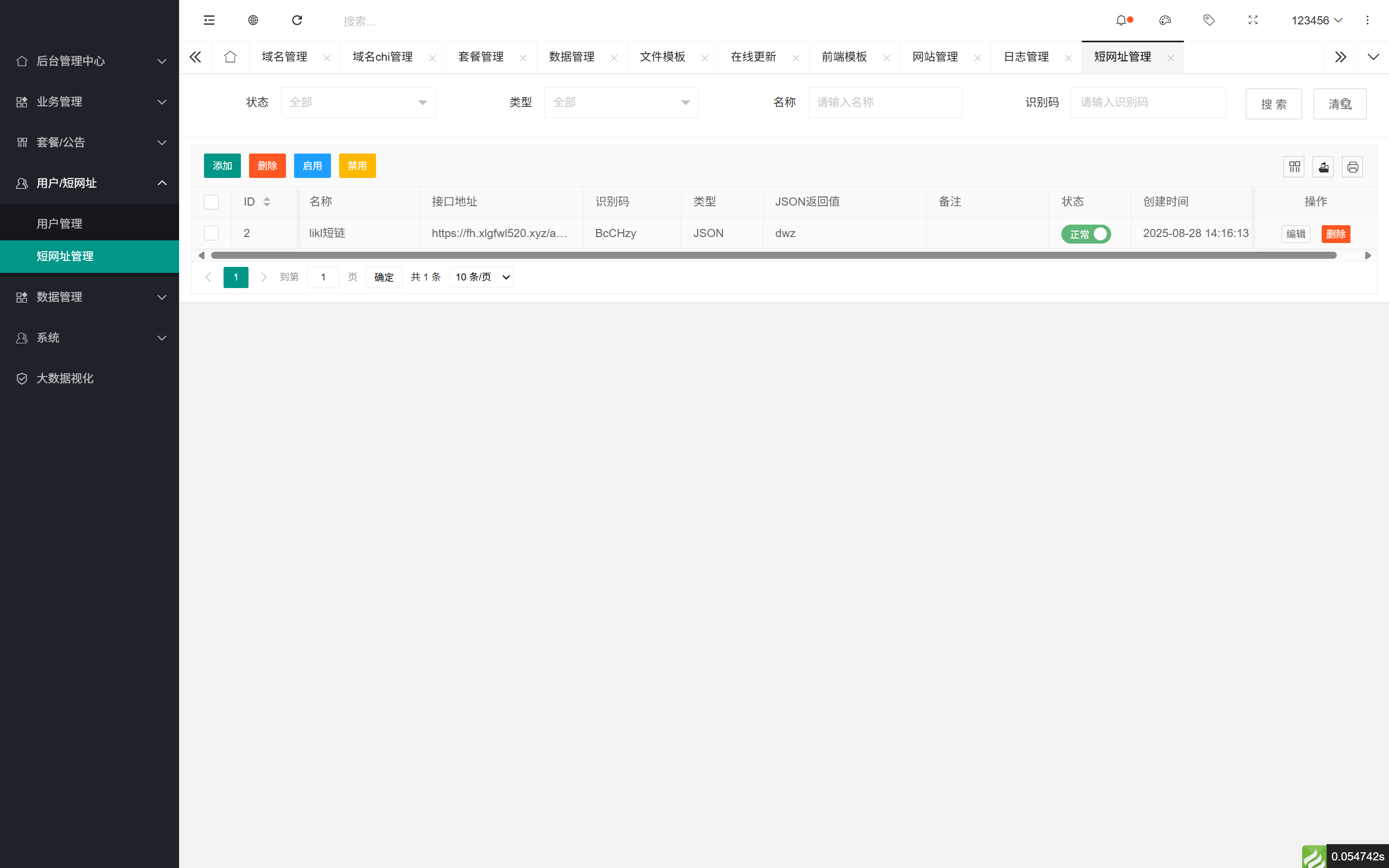This screenshot has height=868, width=1389.
Task: Click the 添加 button to add a record
Action: click(x=222, y=165)
